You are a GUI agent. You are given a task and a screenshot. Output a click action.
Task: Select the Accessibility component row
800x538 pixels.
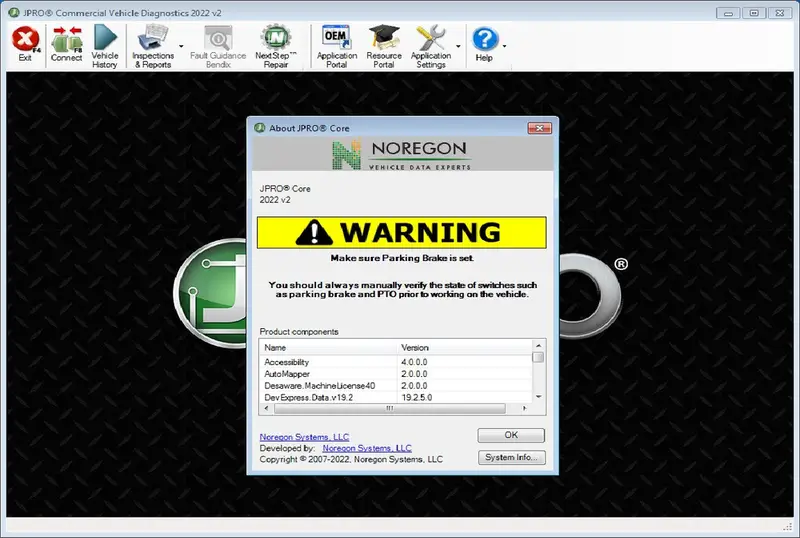coord(396,362)
